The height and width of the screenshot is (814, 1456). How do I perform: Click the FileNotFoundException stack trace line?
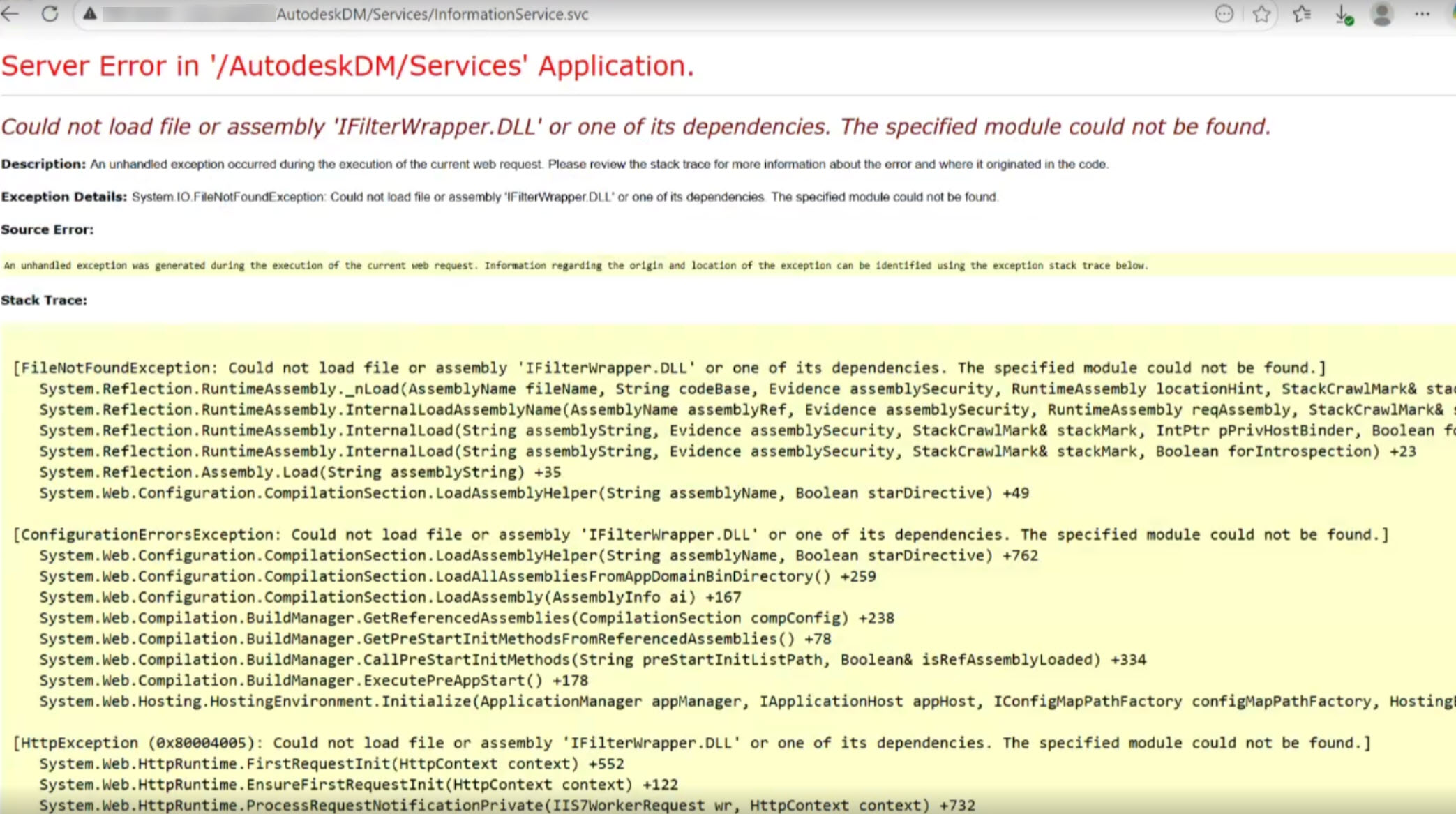669,368
